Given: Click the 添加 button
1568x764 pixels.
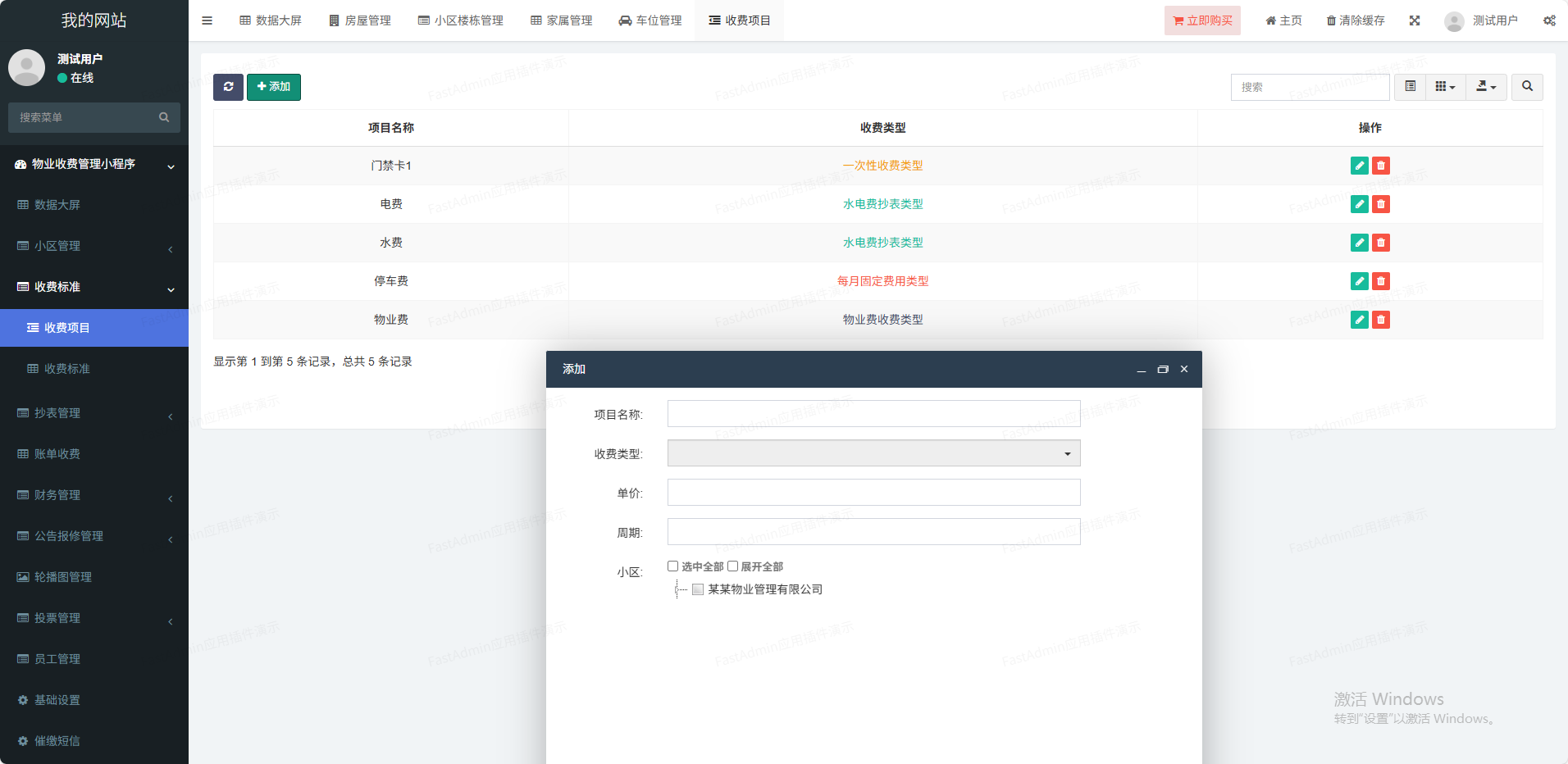Looking at the screenshot, I should (x=274, y=87).
